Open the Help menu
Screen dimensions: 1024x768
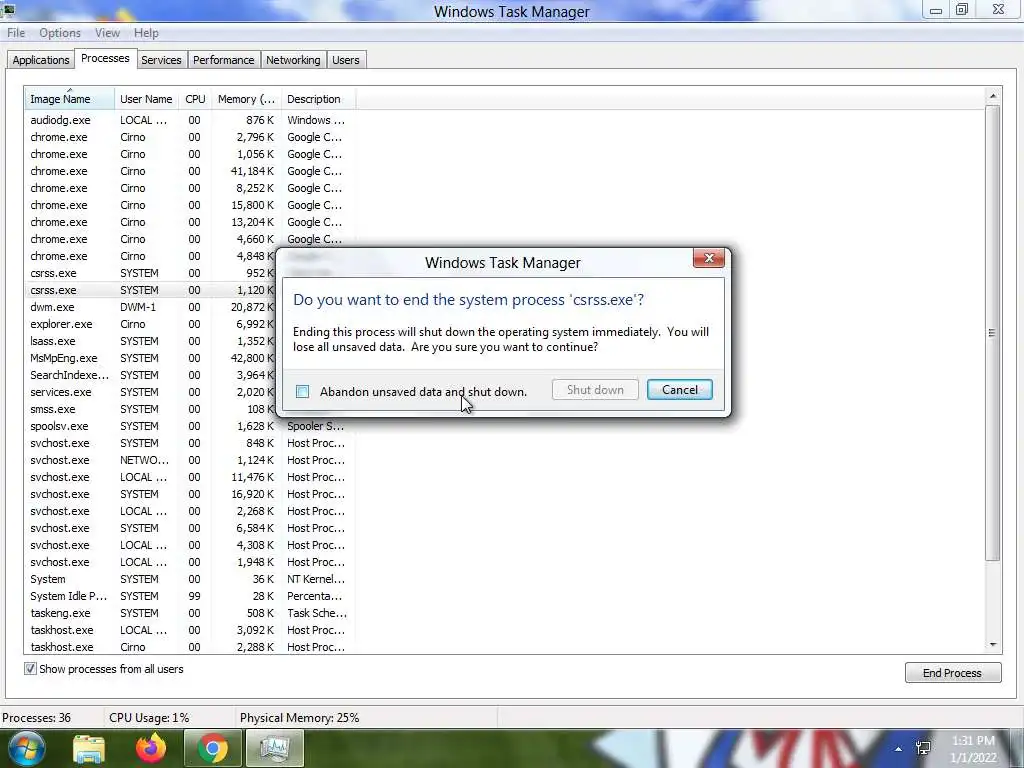146,33
